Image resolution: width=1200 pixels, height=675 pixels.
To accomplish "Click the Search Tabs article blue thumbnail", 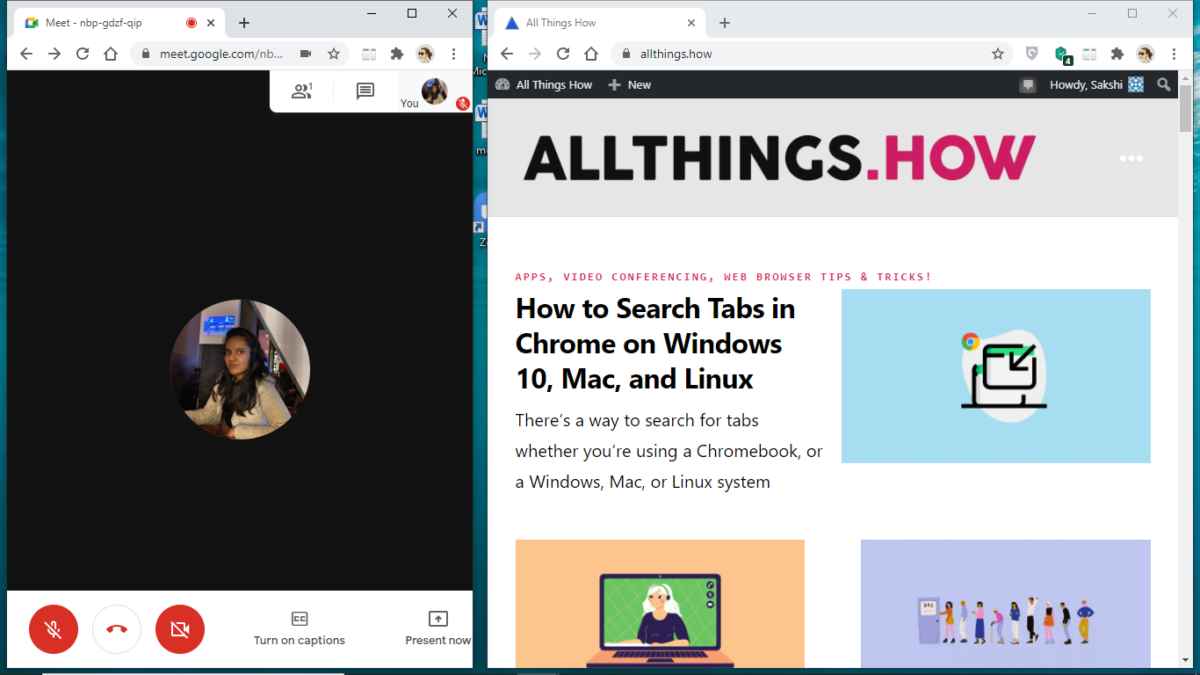I will pyautogui.click(x=996, y=376).
